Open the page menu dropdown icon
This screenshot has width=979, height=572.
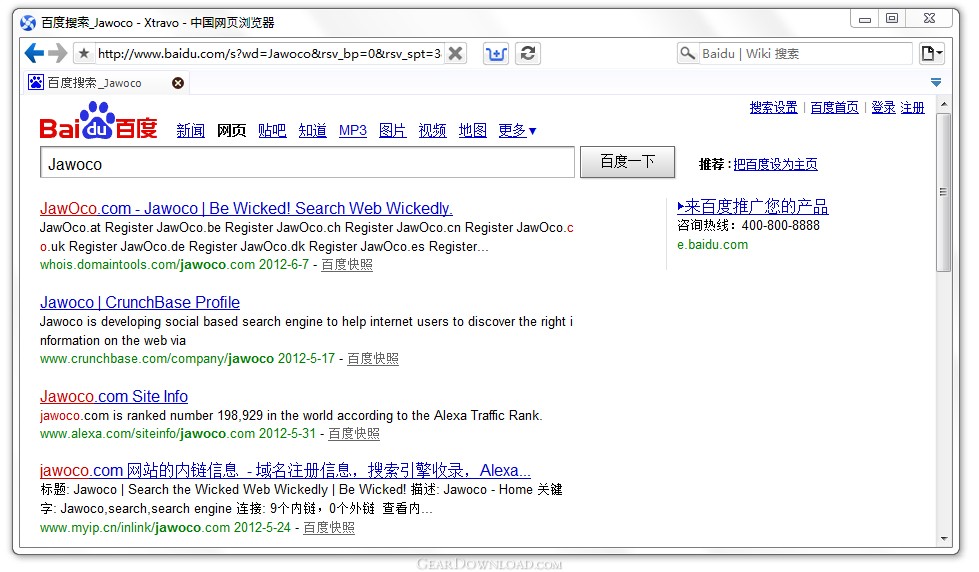pyautogui.click(x=932, y=54)
